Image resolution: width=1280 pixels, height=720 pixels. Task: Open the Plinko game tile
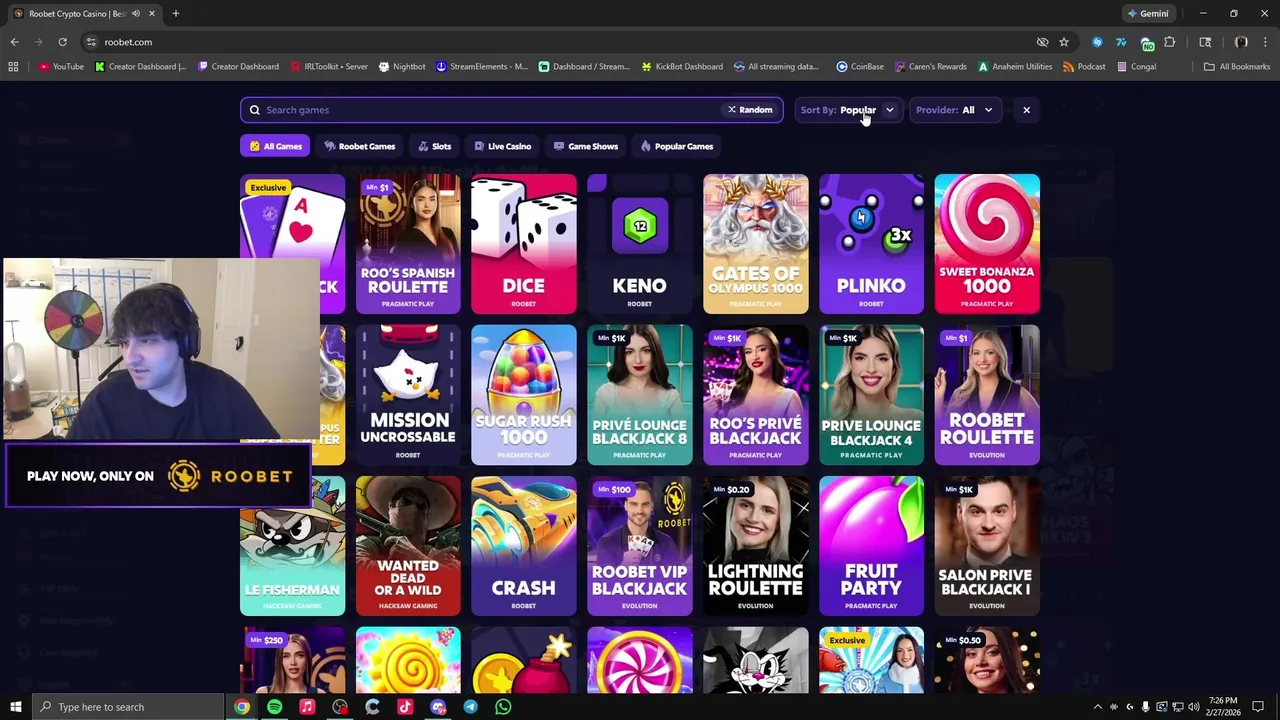871,244
